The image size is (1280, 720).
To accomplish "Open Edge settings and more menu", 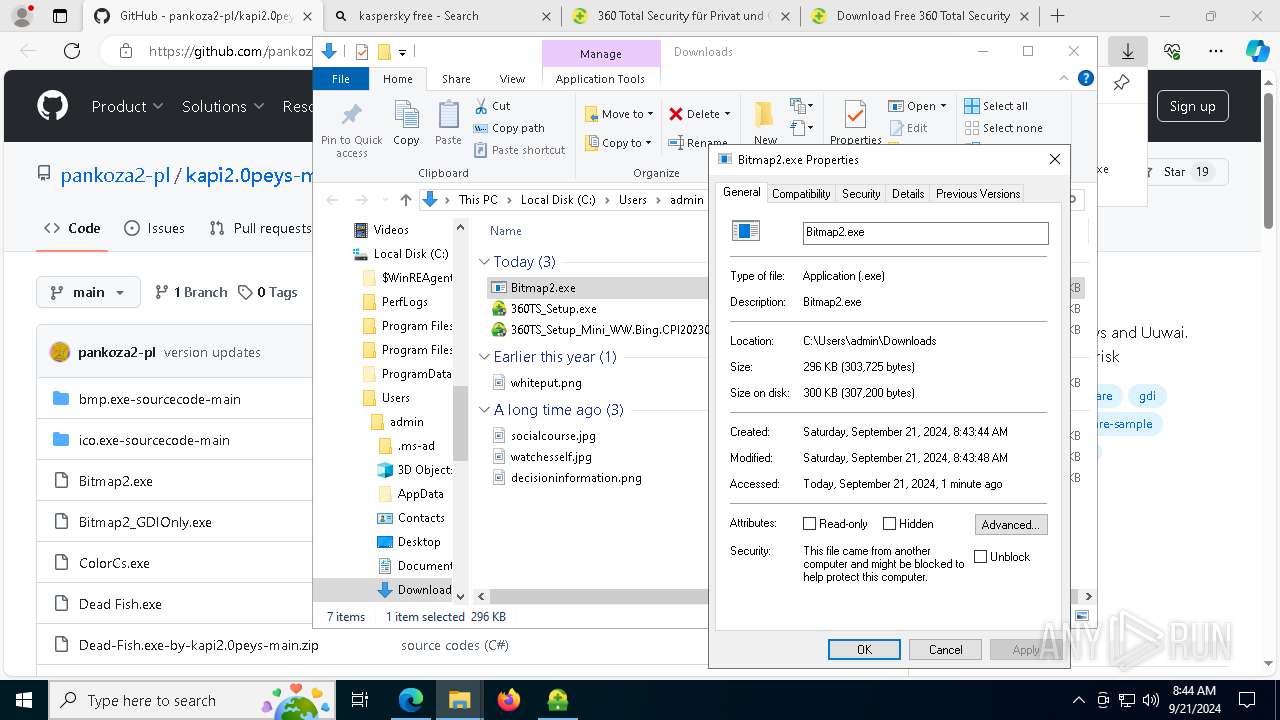I will pyautogui.click(x=1216, y=51).
